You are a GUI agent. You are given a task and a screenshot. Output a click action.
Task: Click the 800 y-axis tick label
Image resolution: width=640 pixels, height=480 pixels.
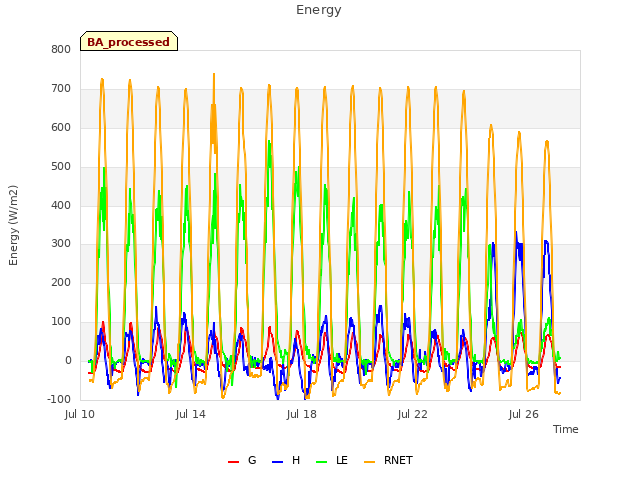pos(61,50)
